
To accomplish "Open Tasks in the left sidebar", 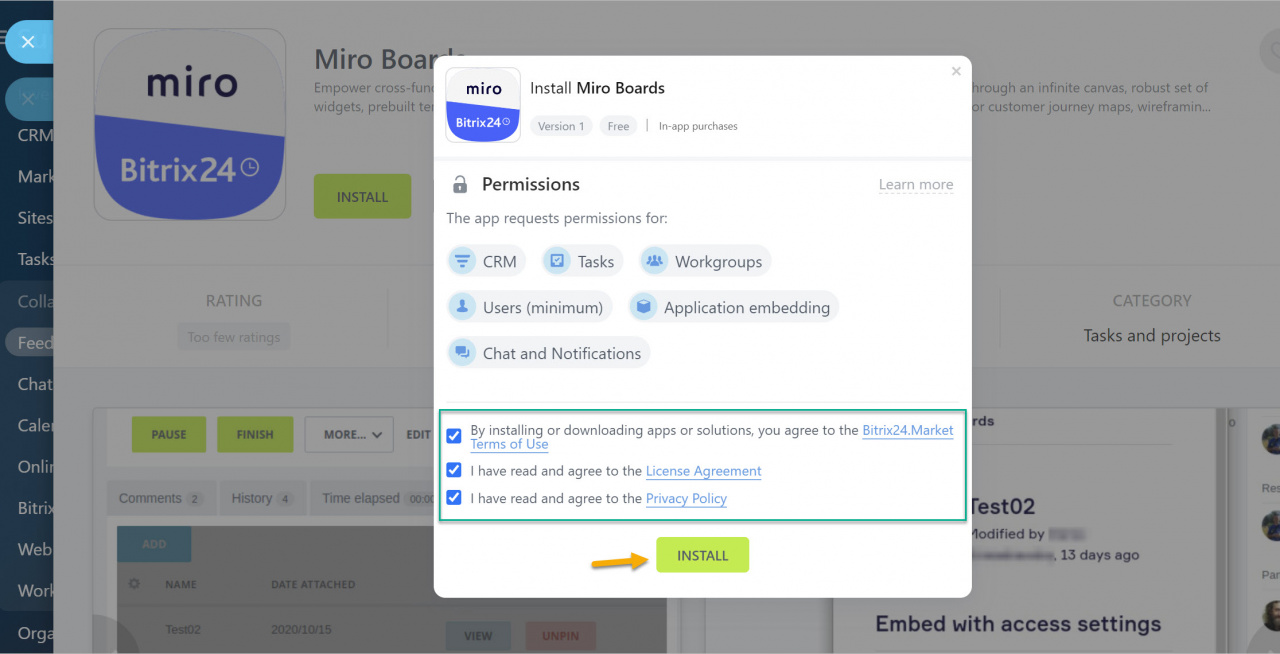I will pyautogui.click(x=35, y=259).
